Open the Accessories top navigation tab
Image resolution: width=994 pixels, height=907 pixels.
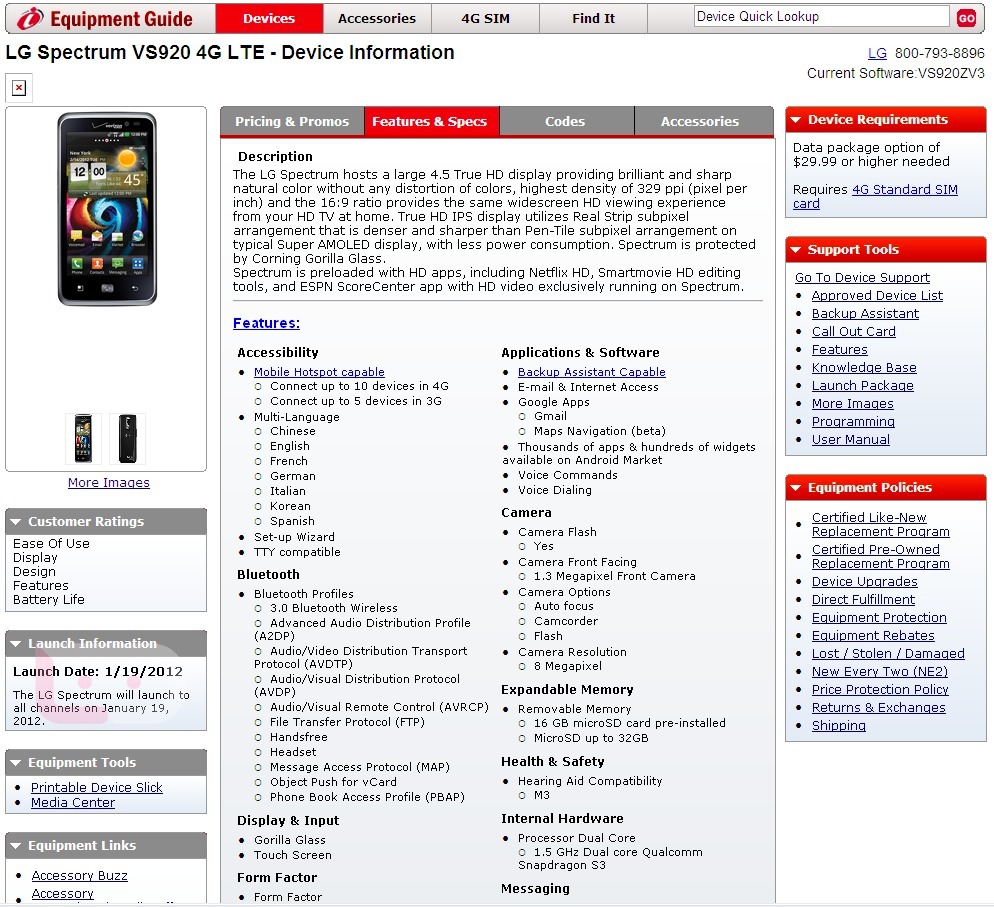coord(377,18)
